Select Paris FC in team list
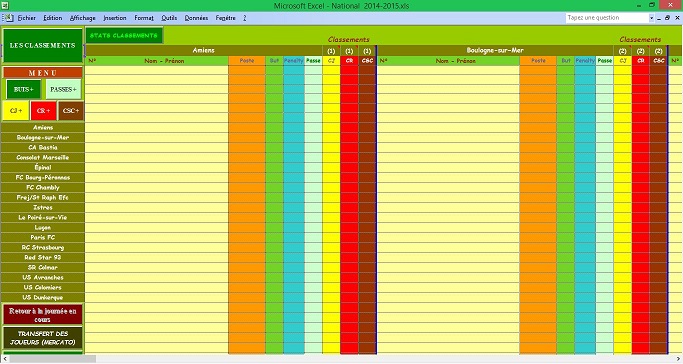This screenshot has height=364, width=683. (43, 237)
